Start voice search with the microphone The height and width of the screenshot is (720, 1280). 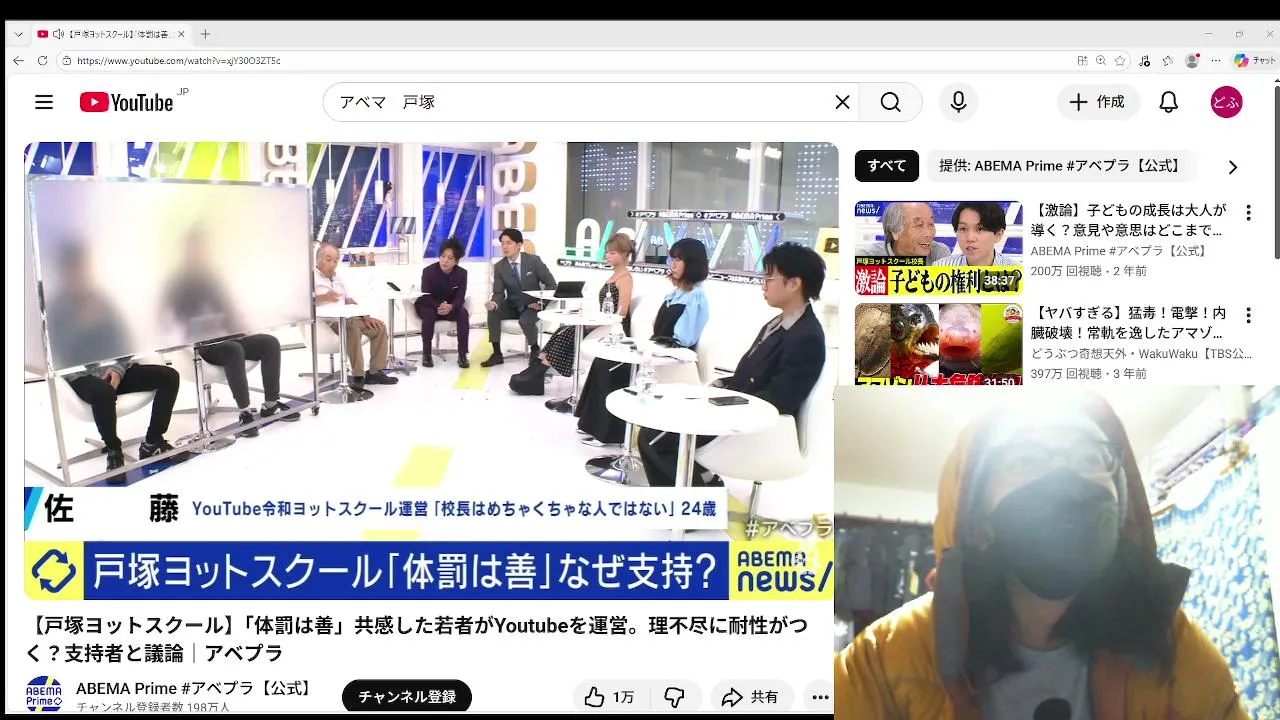click(x=958, y=102)
